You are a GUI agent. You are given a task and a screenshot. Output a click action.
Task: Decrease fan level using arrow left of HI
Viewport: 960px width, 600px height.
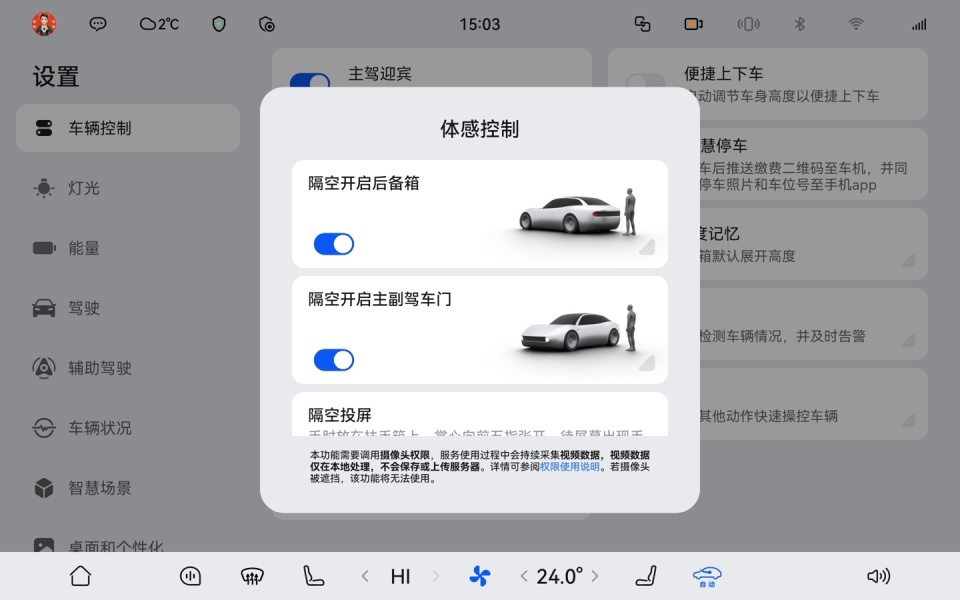tap(364, 576)
